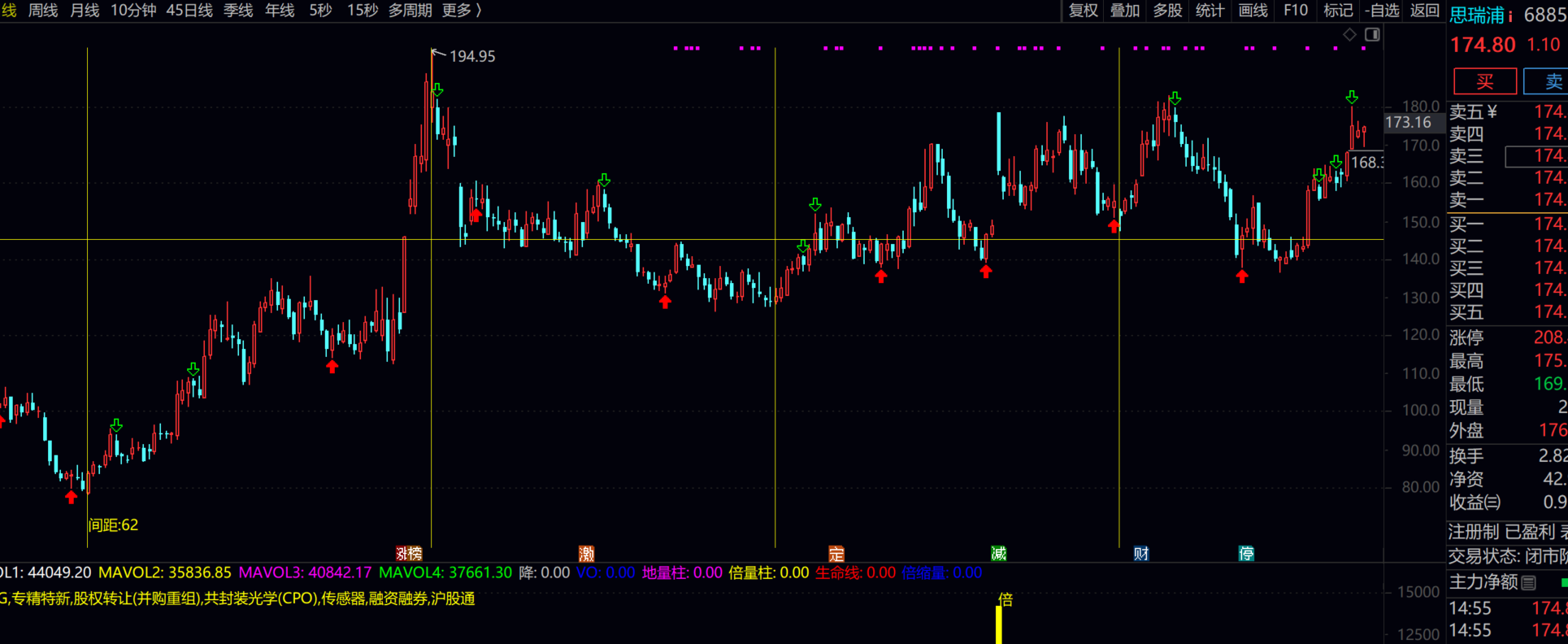Toggle -自选 to remove from watchlist
Viewport: 1568px width, 644px height.
[x=1382, y=11]
